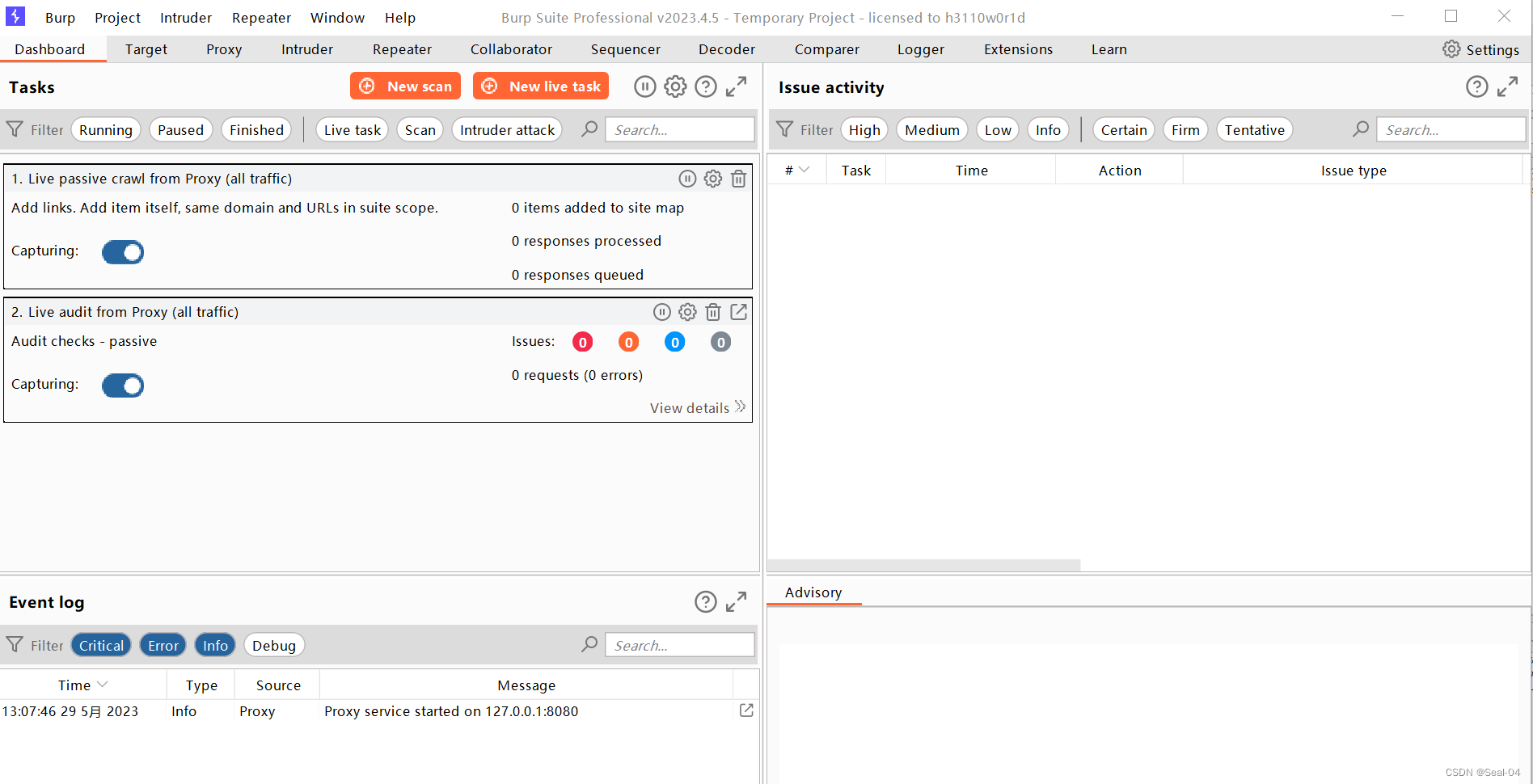Viewport: 1533px width, 784px height.
Task: Pause the Live passive crawl task
Action: point(687,179)
